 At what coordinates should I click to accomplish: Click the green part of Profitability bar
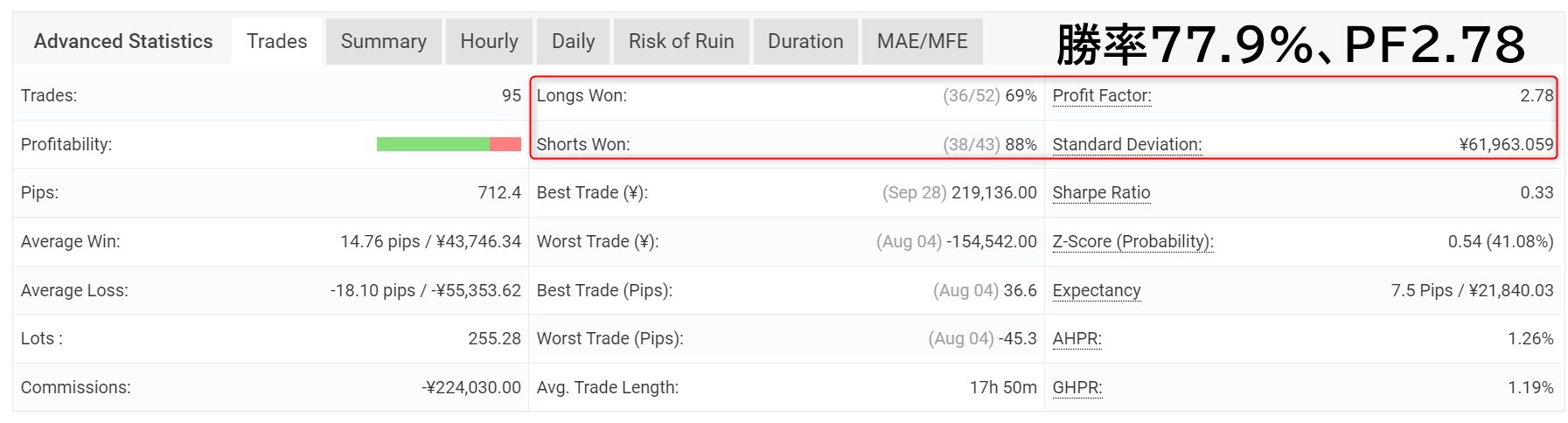[x=433, y=144]
